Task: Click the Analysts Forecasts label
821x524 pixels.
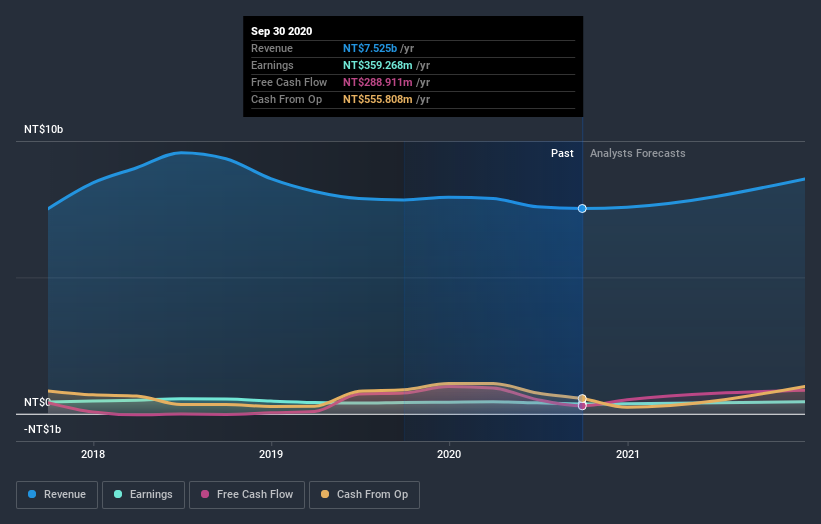Action: [638, 153]
